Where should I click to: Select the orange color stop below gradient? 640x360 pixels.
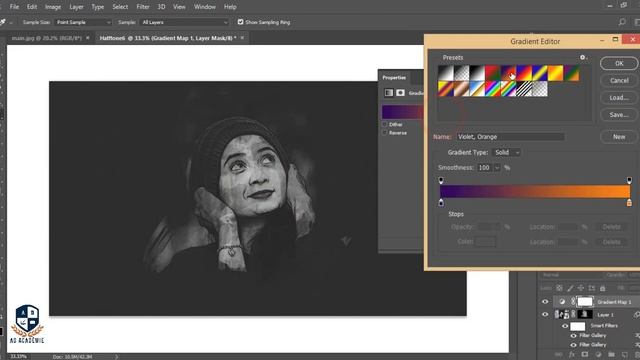coord(629,202)
